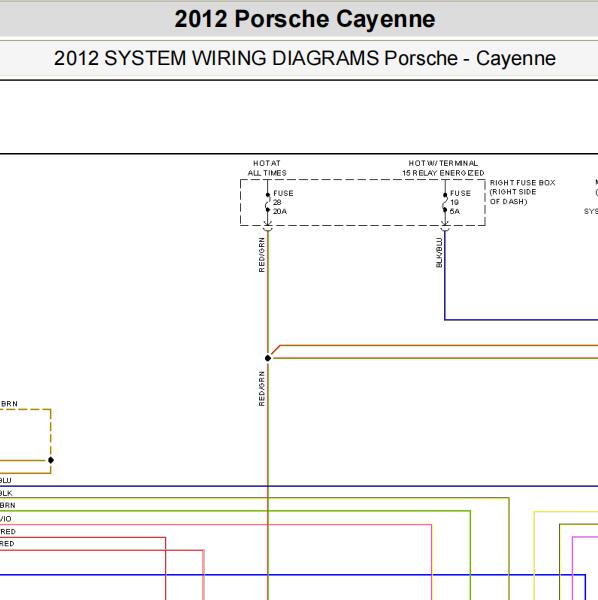Click the 'FUSE 28 20A' text label
The image size is (598, 600).
[283, 202]
